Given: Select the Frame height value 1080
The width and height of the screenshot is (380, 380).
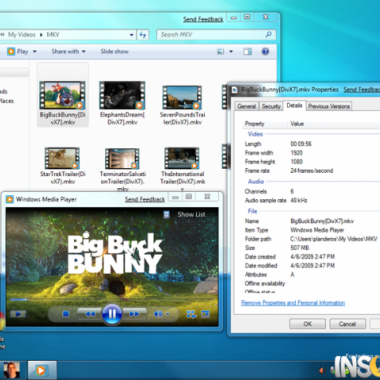Looking at the screenshot, I should coord(297,162).
